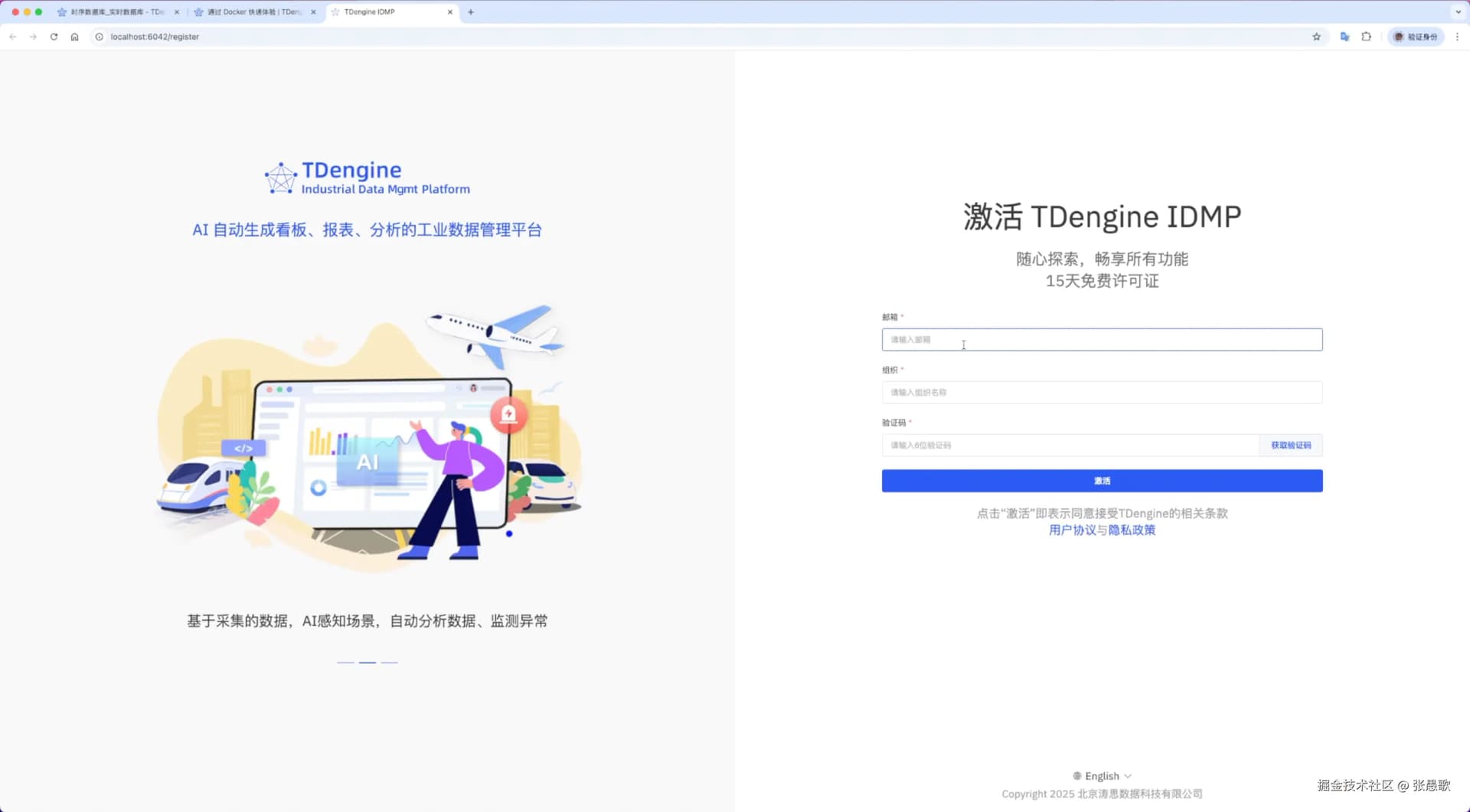
Task: Bookmark this page with the star icon
Action: (x=1316, y=37)
